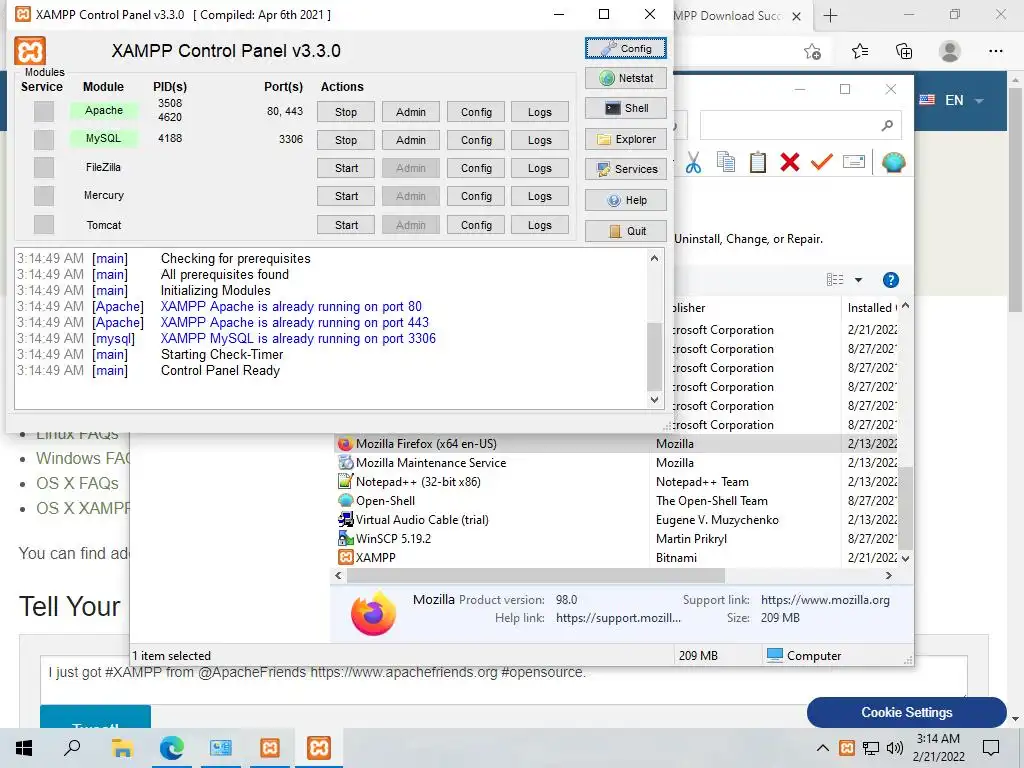Open FileZilla Logs menu
The image size is (1024, 768).
tap(539, 168)
